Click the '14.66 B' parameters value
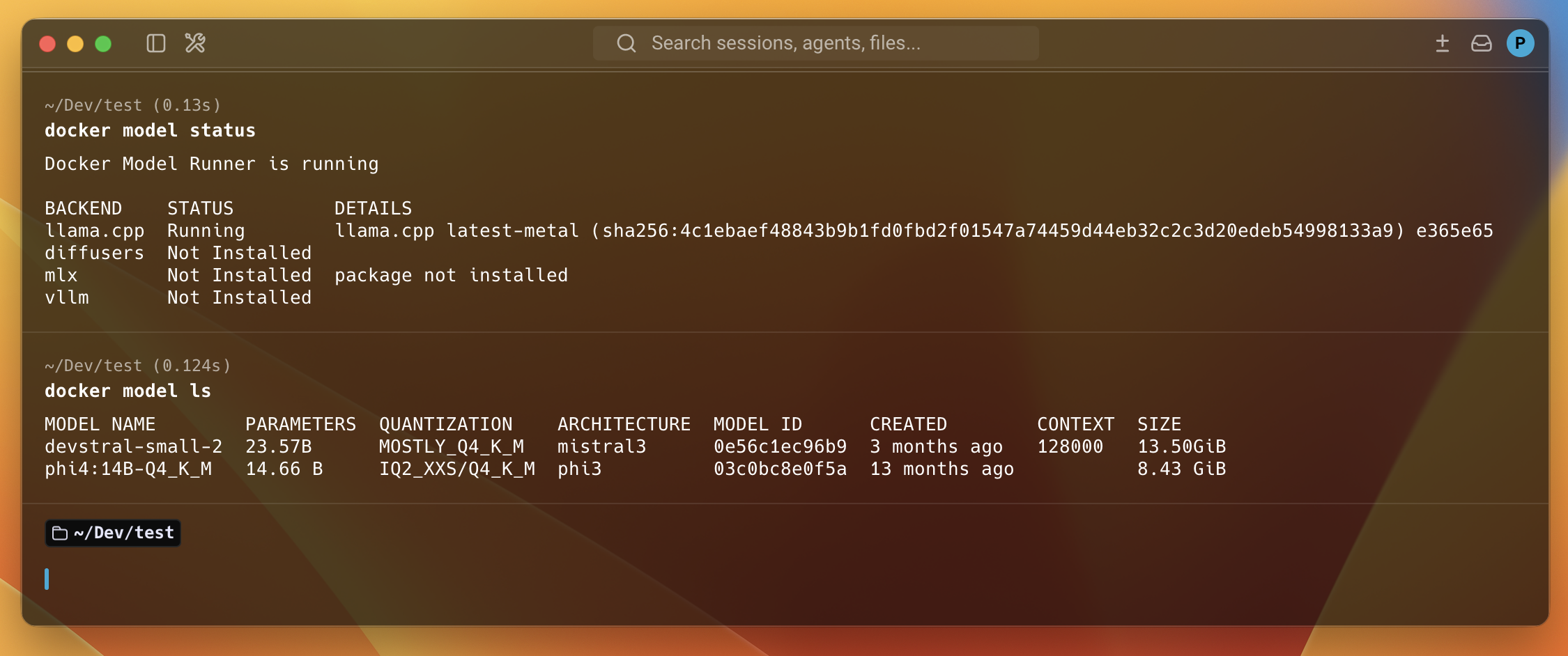This screenshot has height=656, width=1568. (x=284, y=469)
